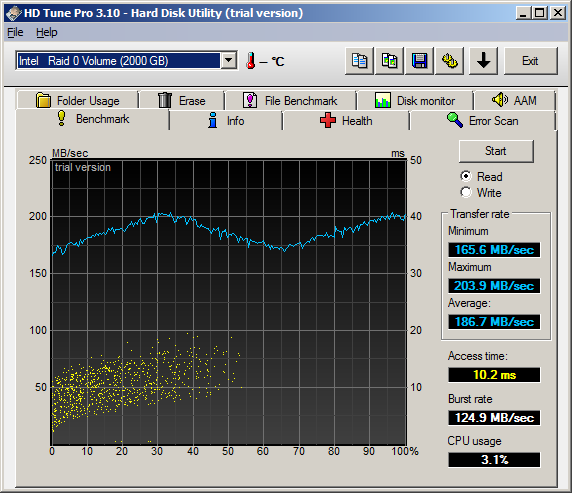572x493 pixels.
Task: Open the Health tab with red cross
Action: click(346, 121)
